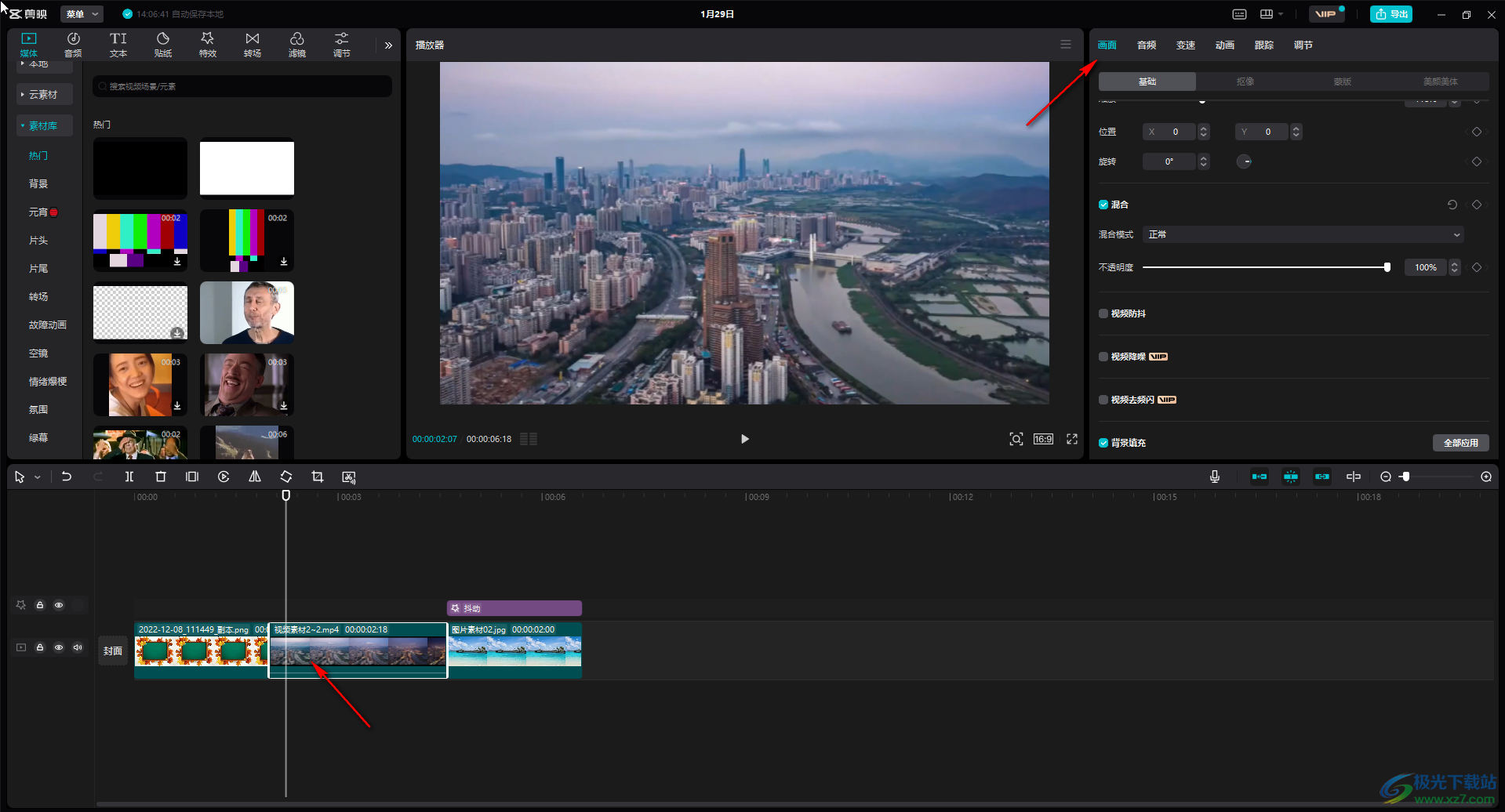
Task: Click the crop tool icon
Action: click(318, 477)
